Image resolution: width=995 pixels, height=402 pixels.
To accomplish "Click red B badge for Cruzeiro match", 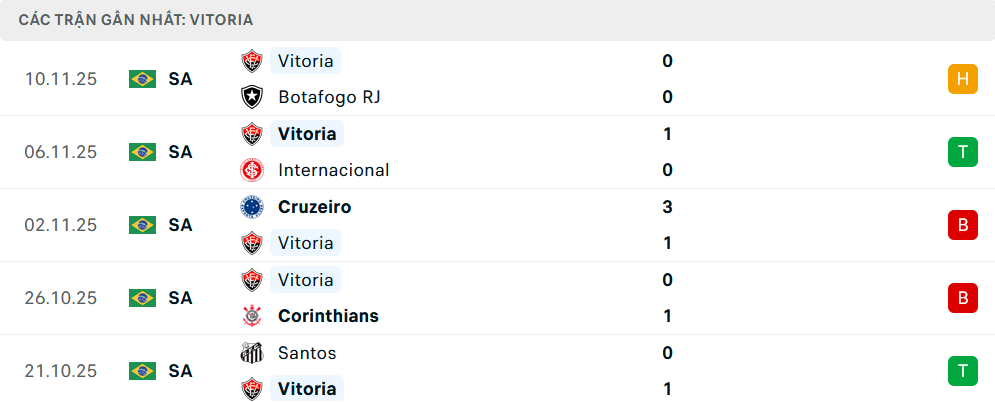I will (x=962, y=225).
